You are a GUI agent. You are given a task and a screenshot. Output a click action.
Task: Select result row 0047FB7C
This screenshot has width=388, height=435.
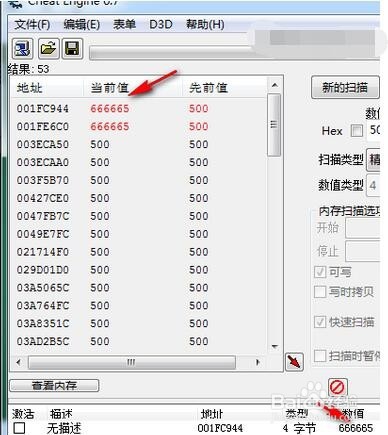click(139, 216)
